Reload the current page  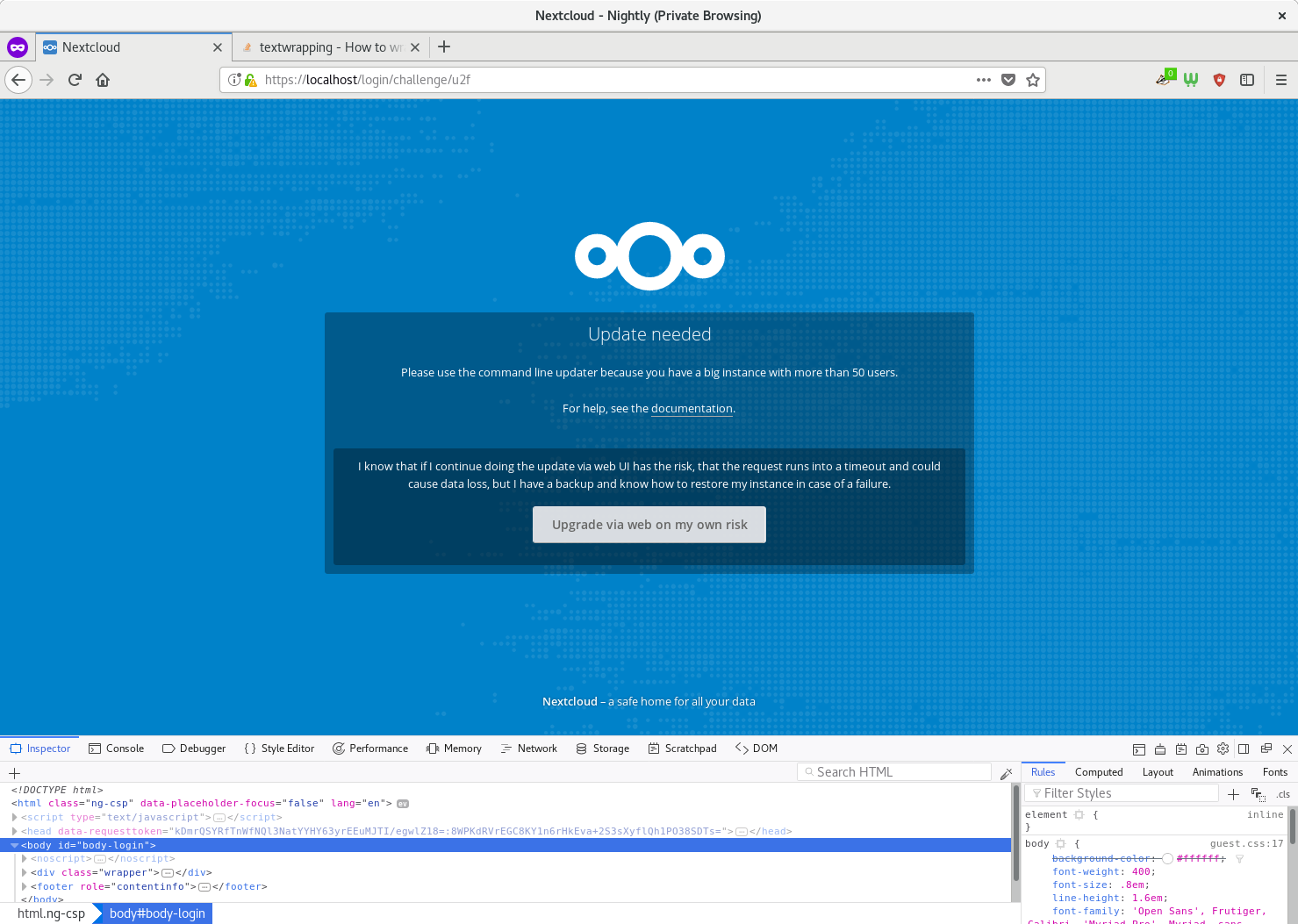(x=75, y=80)
